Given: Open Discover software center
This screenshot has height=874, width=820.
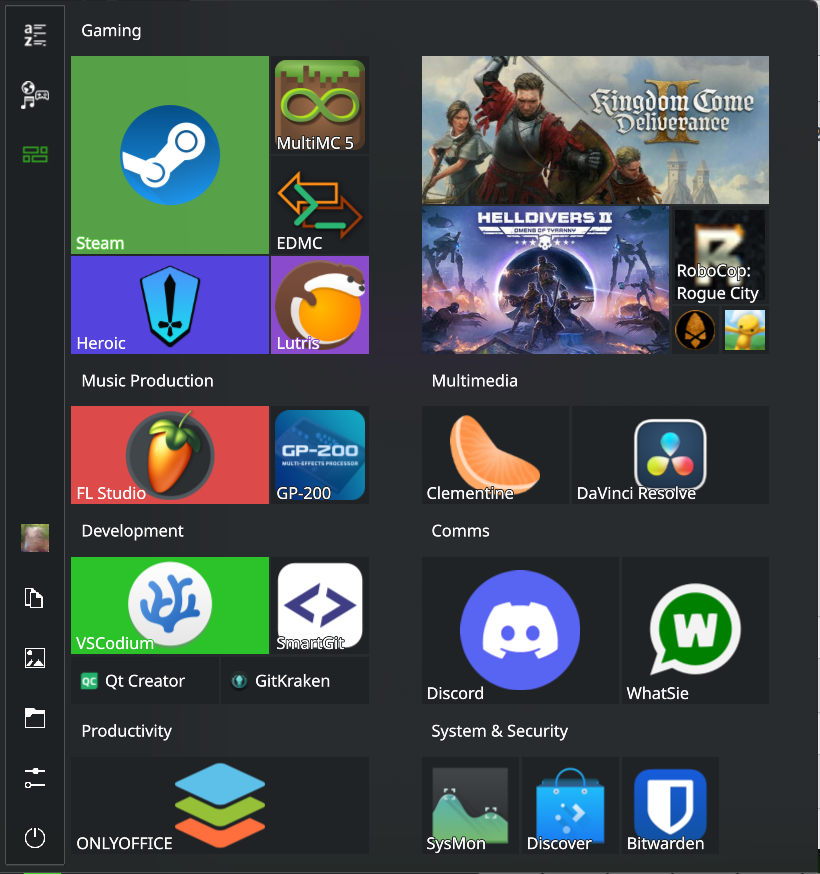Looking at the screenshot, I should [570, 805].
